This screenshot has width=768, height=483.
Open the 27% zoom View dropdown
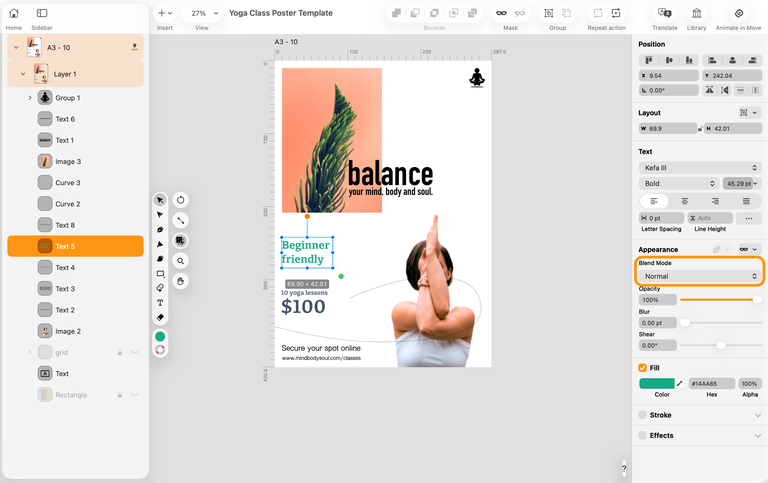[202, 13]
